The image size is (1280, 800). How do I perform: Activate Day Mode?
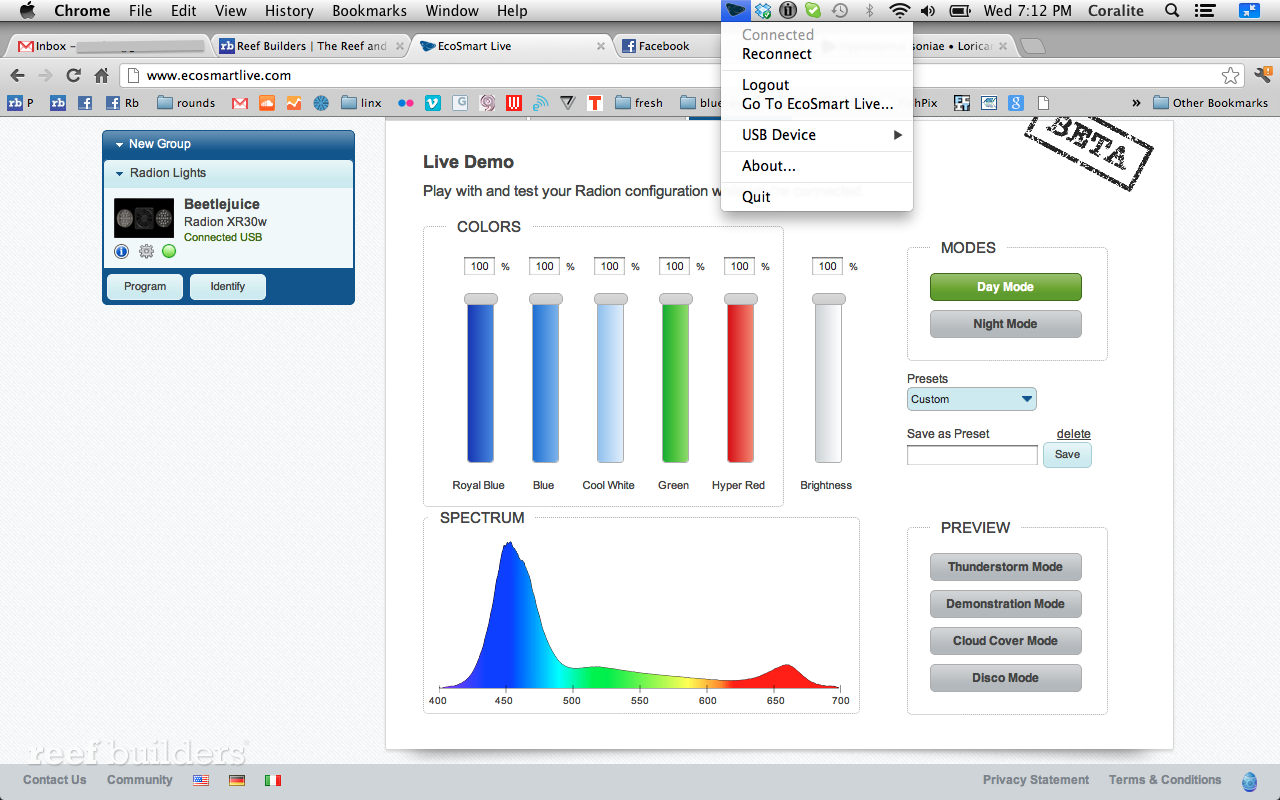1005,287
